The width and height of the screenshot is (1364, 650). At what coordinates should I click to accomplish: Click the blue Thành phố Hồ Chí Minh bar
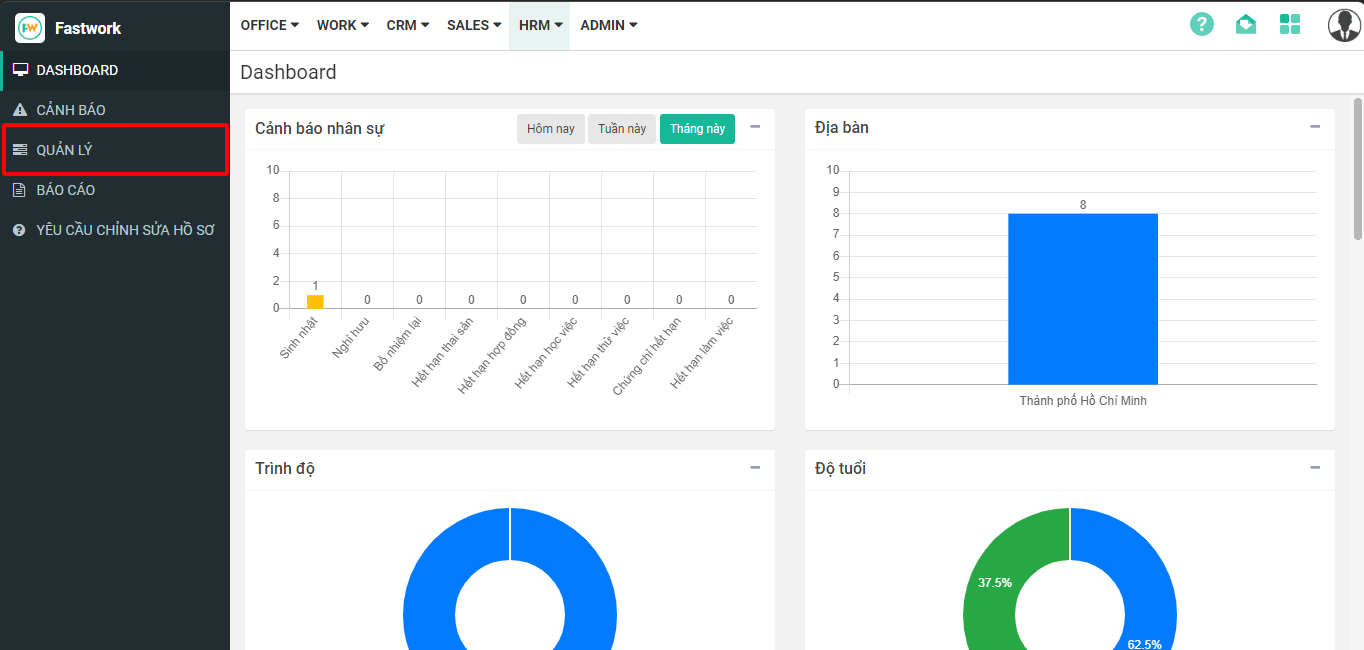coord(1082,298)
